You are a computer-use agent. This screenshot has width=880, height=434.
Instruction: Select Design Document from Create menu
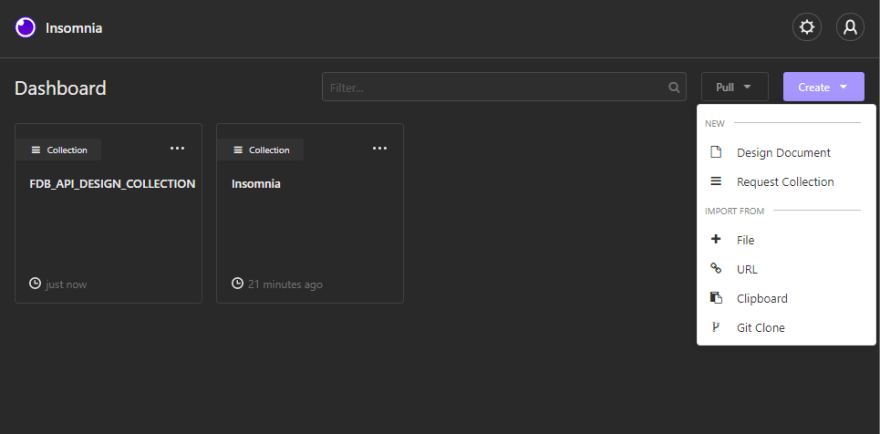pos(786,153)
